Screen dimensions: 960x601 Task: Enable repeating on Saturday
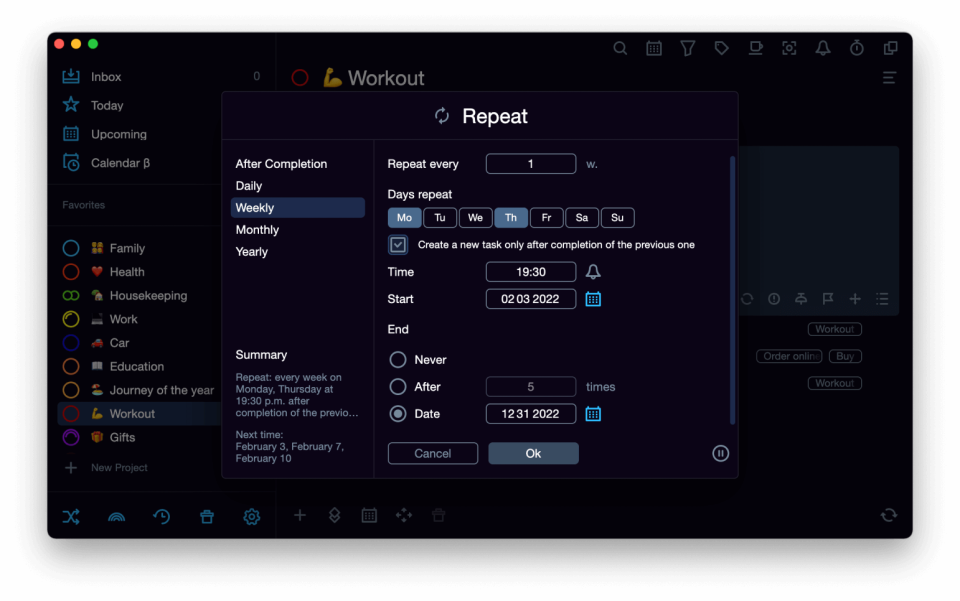coord(581,217)
